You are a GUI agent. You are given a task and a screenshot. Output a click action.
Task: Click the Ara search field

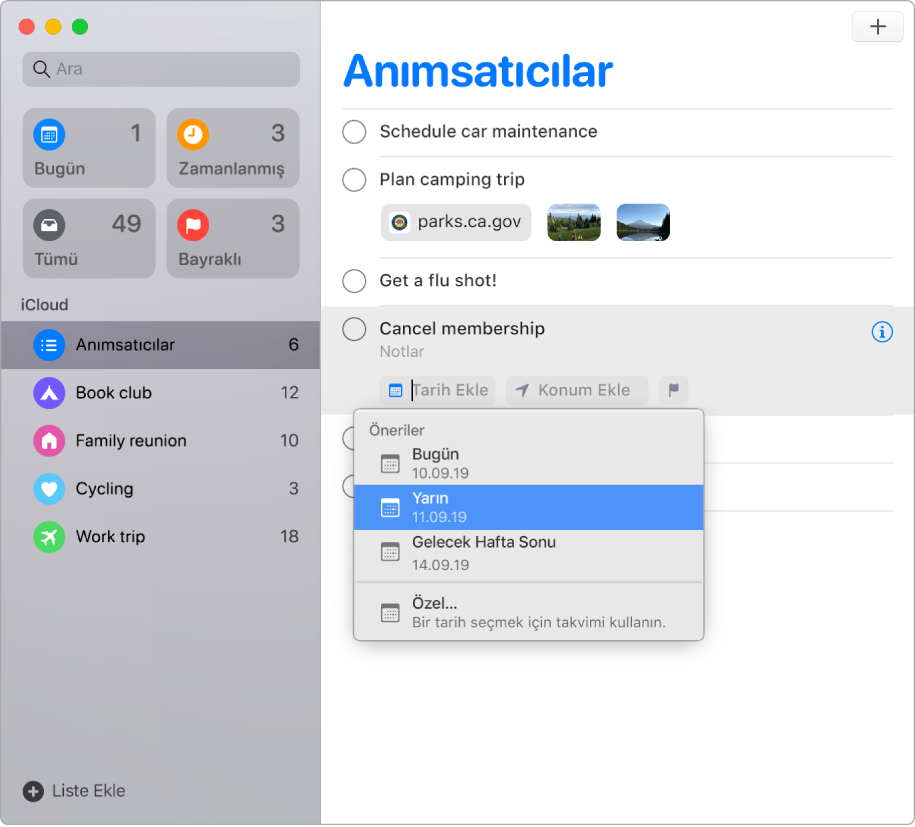(161, 69)
